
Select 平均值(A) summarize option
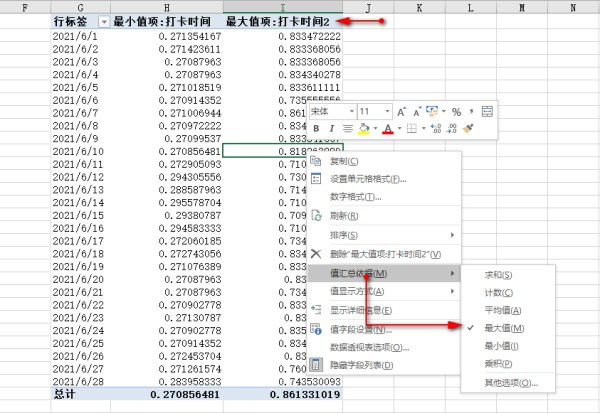pos(508,310)
